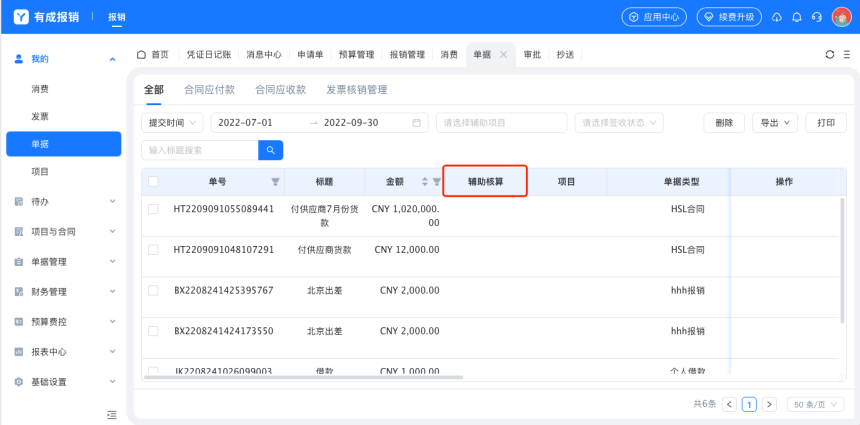This screenshot has height=425, width=860.
Task: Open the 提交时间 dropdown
Action: pos(172,122)
